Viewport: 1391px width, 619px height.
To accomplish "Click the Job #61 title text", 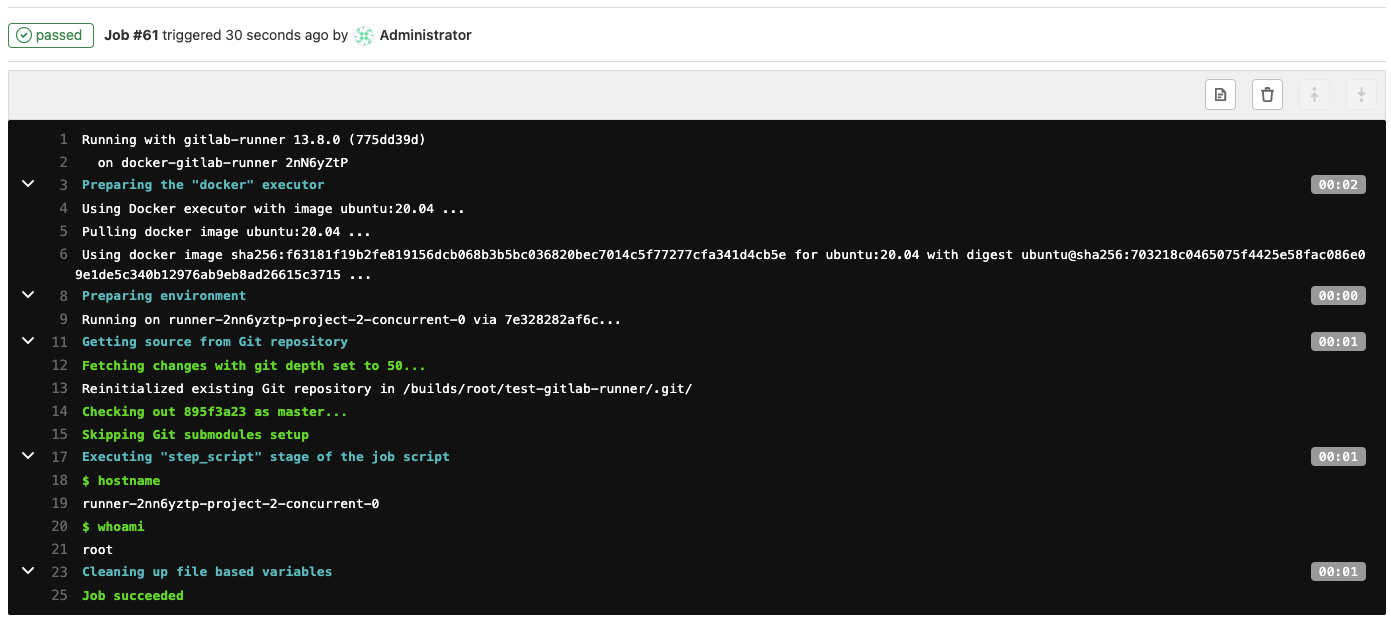I will (131, 35).
